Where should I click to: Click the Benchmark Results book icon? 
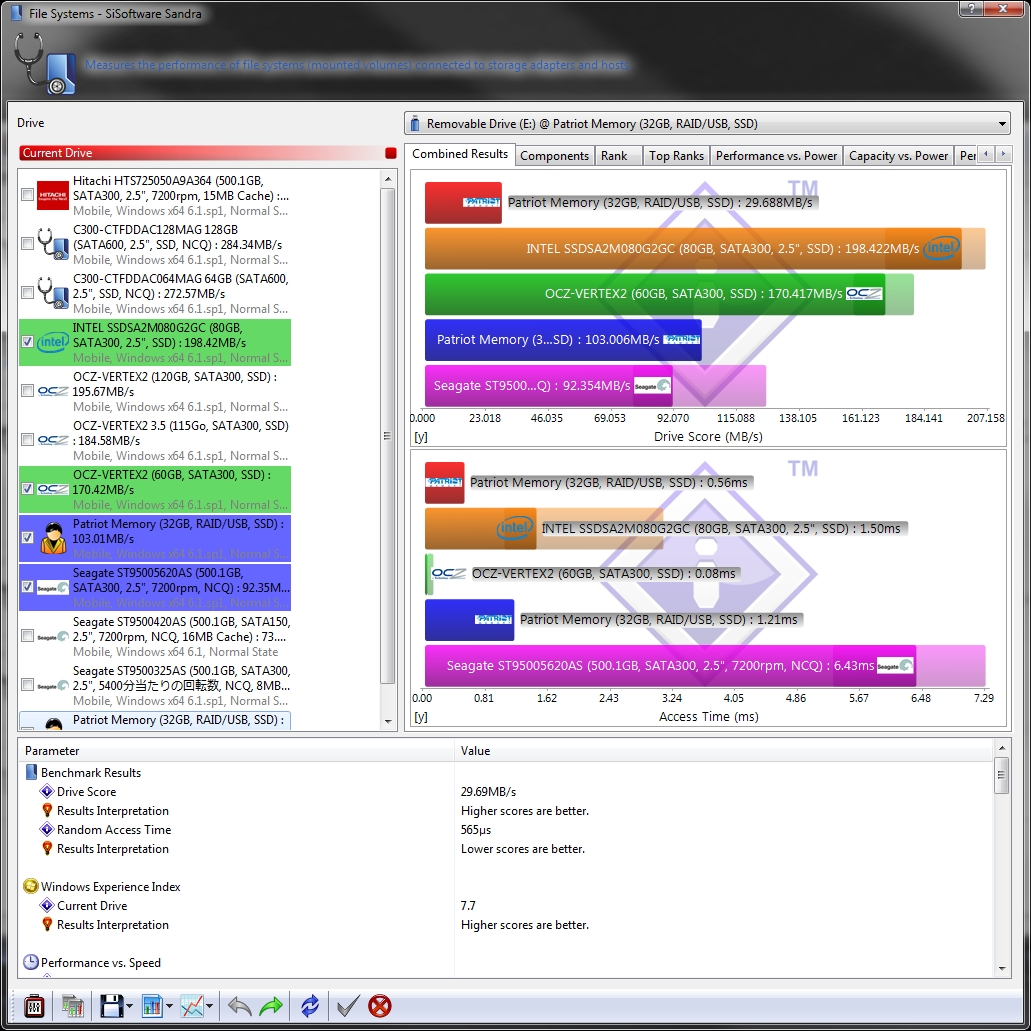pos(31,772)
